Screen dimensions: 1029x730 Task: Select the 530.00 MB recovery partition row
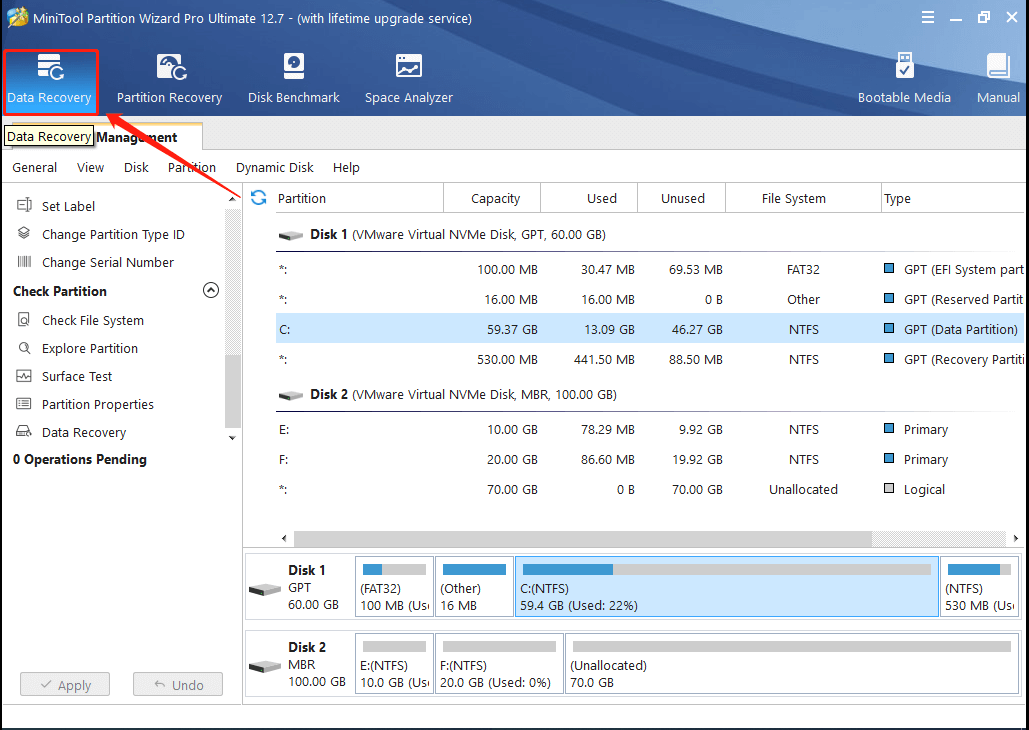pyautogui.click(x=650, y=359)
